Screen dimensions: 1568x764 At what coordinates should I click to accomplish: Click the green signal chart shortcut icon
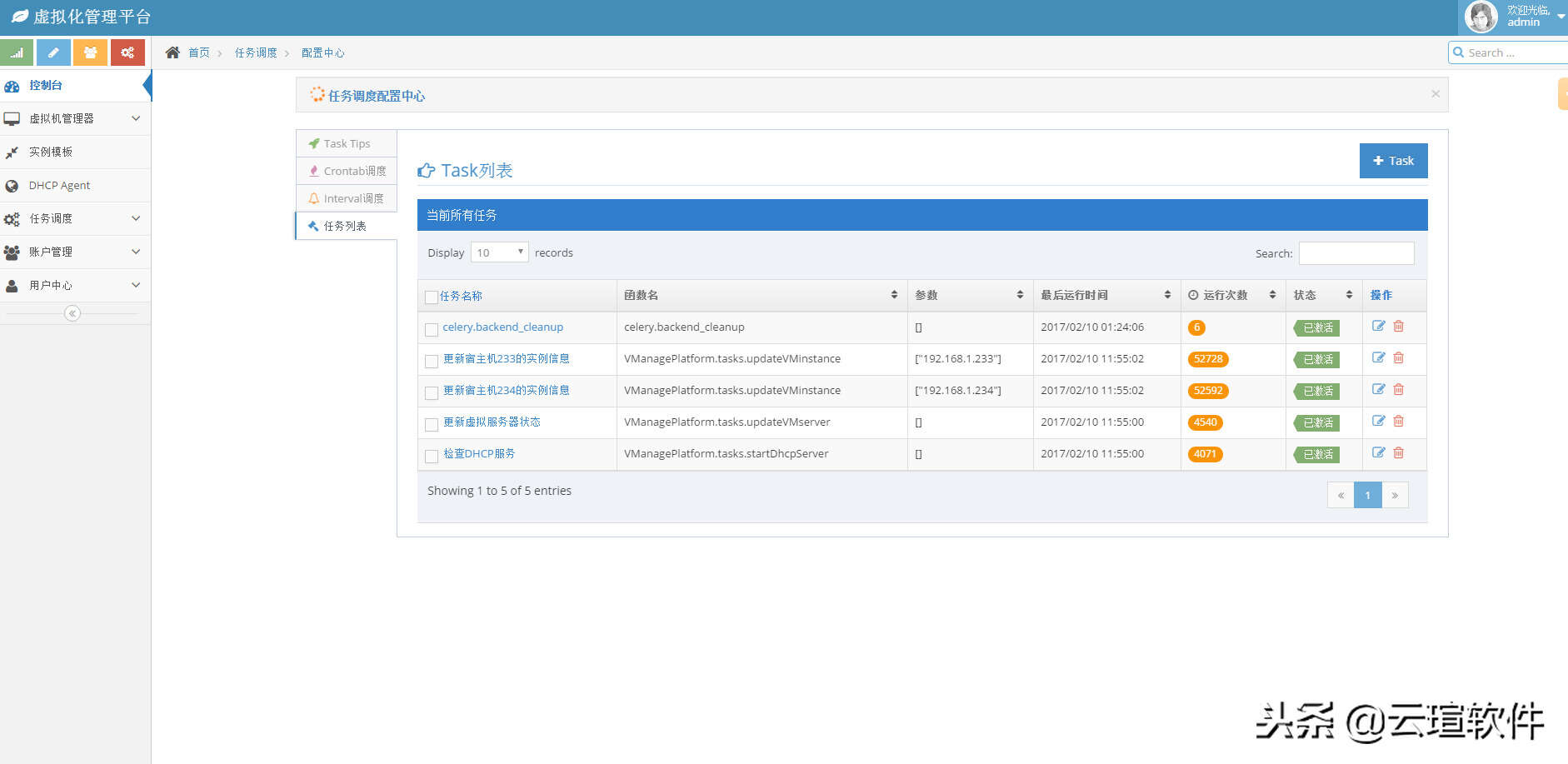17,52
